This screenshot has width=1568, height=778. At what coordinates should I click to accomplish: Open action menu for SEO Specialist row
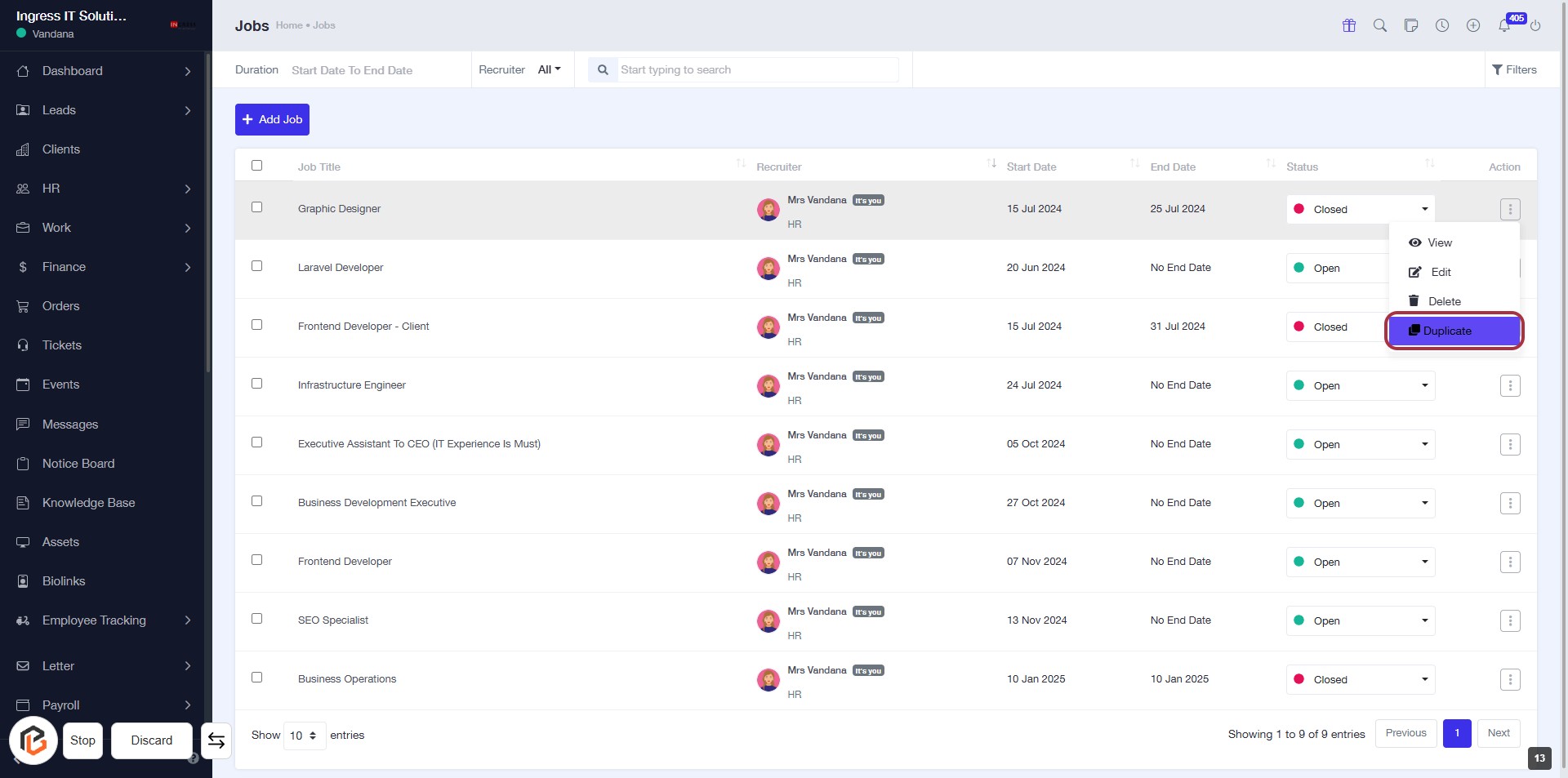click(1509, 620)
